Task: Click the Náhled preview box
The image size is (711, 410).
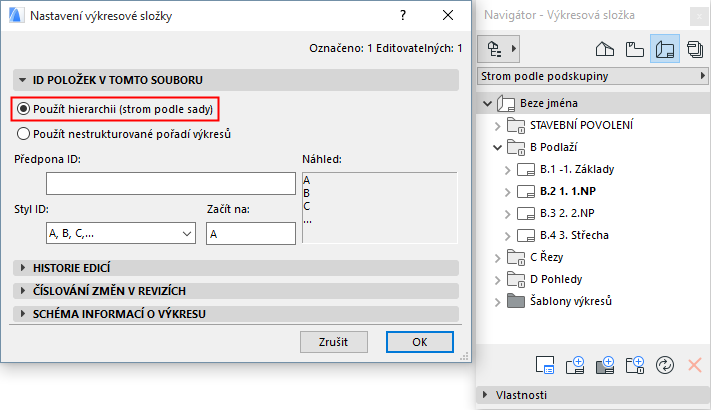Action: [x=380, y=208]
